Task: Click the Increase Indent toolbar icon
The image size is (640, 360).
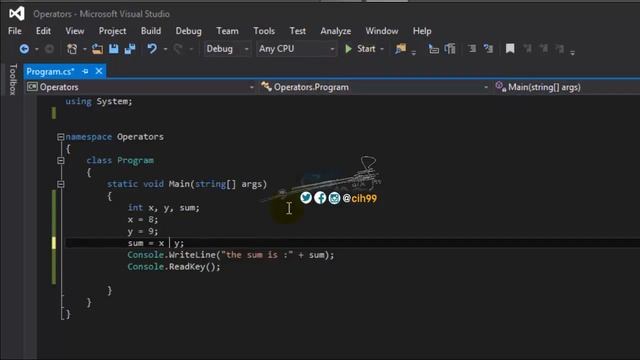Action: (x=488, y=49)
